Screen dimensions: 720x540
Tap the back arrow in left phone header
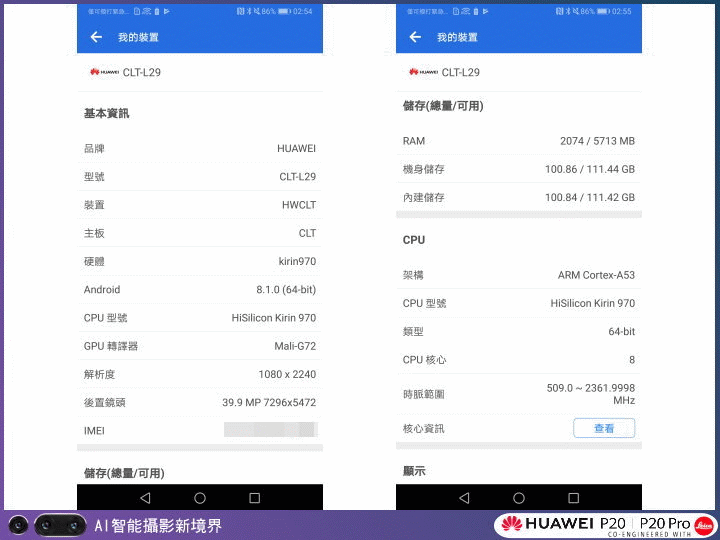point(96,37)
